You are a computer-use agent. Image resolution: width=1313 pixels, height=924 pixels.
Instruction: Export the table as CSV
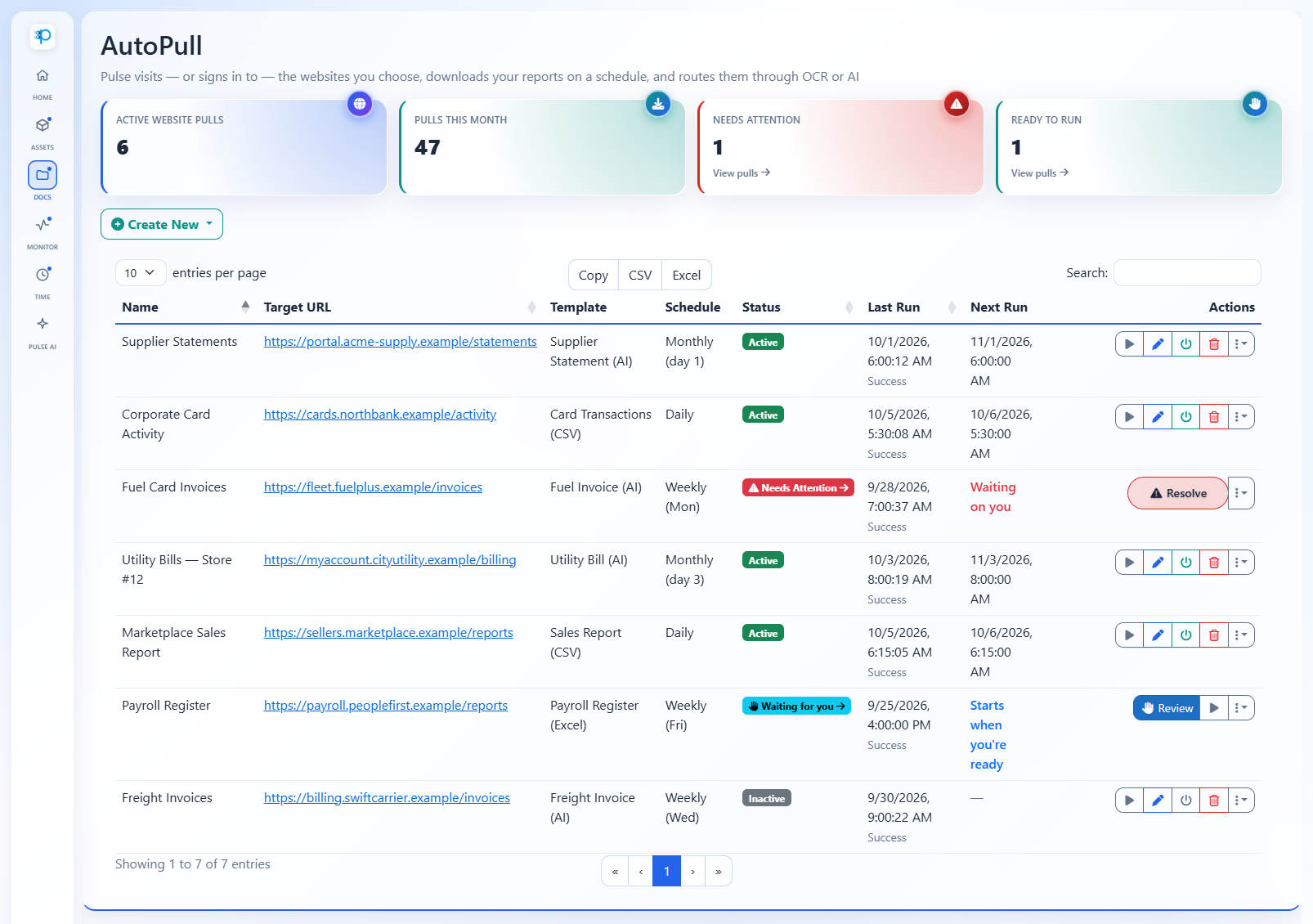640,276
